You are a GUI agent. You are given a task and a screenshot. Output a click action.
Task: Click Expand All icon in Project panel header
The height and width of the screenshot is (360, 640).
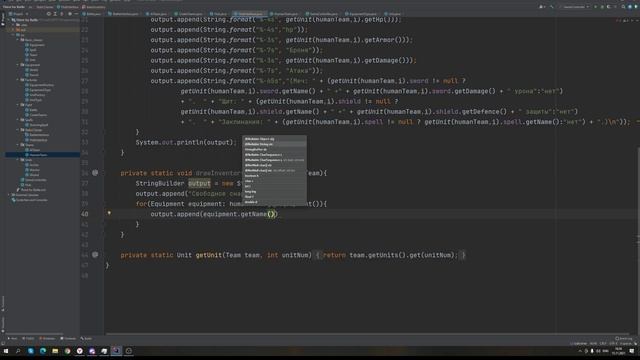[55, 14]
